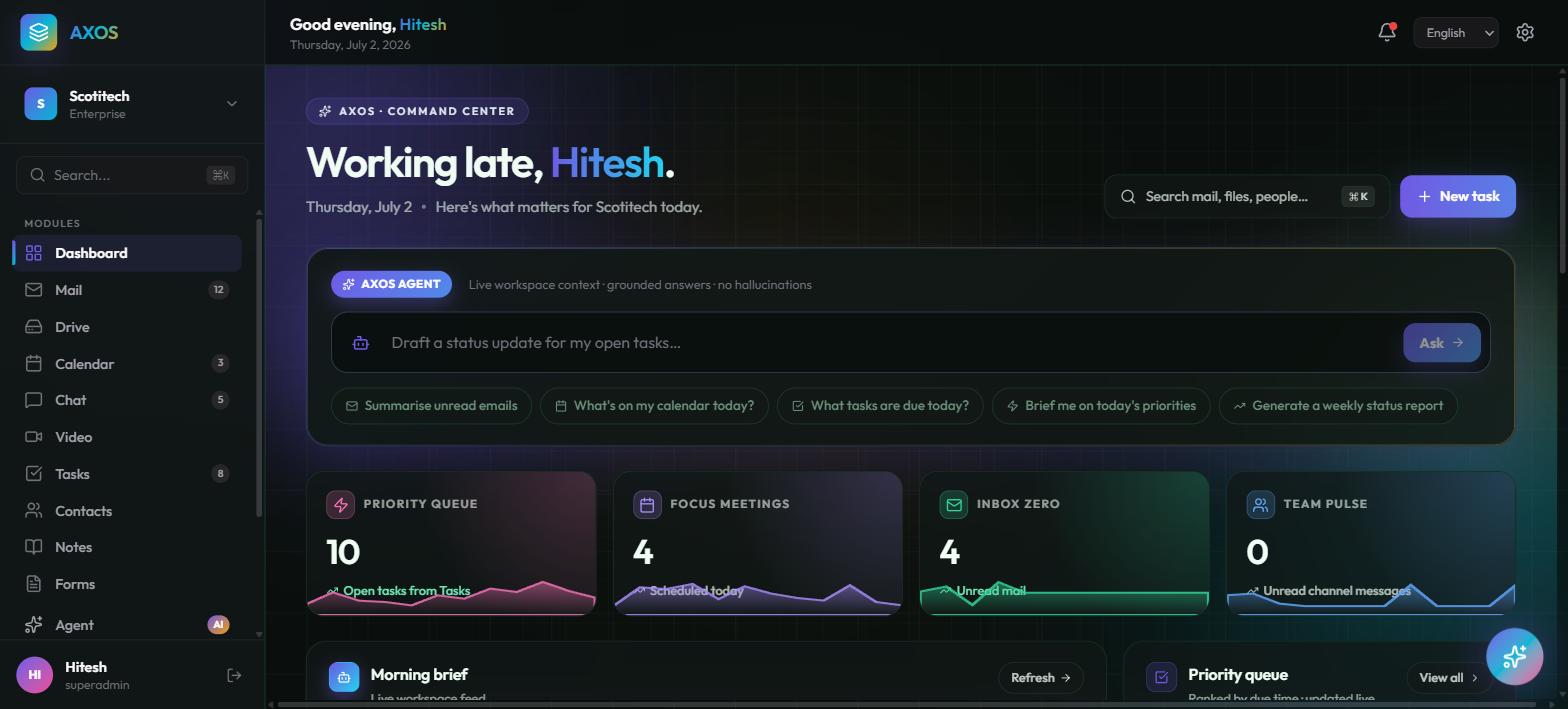
Task: Click the Morning brief robot icon
Action: coord(344,677)
